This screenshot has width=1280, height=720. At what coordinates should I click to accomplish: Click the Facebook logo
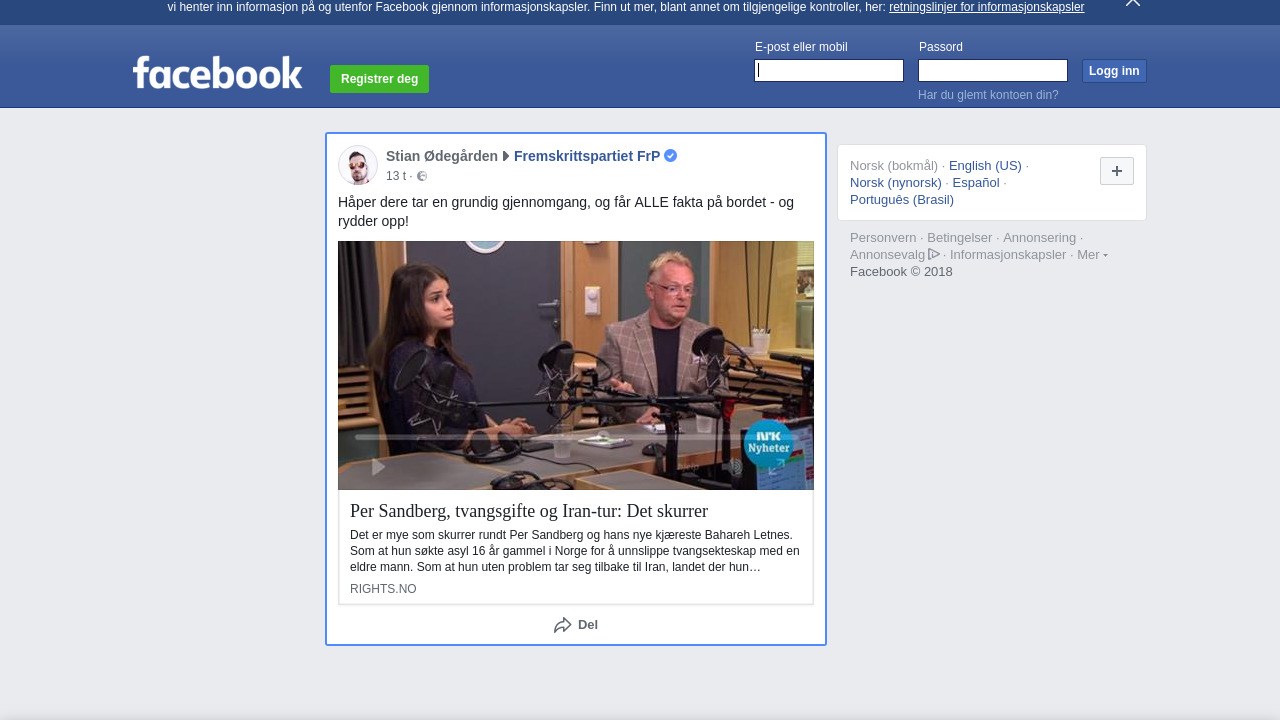[x=217, y=72]
